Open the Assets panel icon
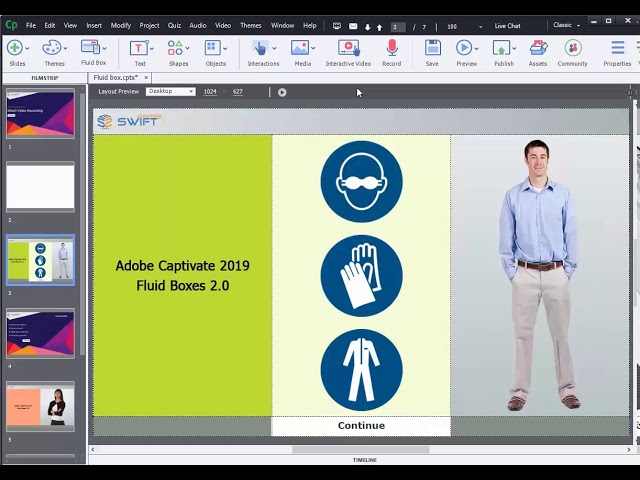This screenshot has height=480, width=640. tap(538, 48)
